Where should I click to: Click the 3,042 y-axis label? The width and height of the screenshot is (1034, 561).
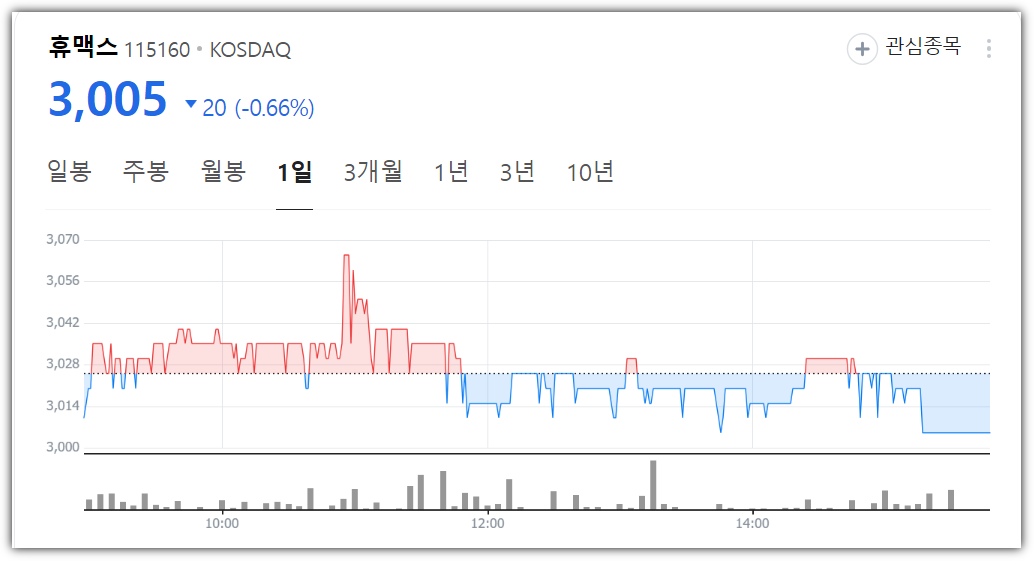tap(63, 322)
